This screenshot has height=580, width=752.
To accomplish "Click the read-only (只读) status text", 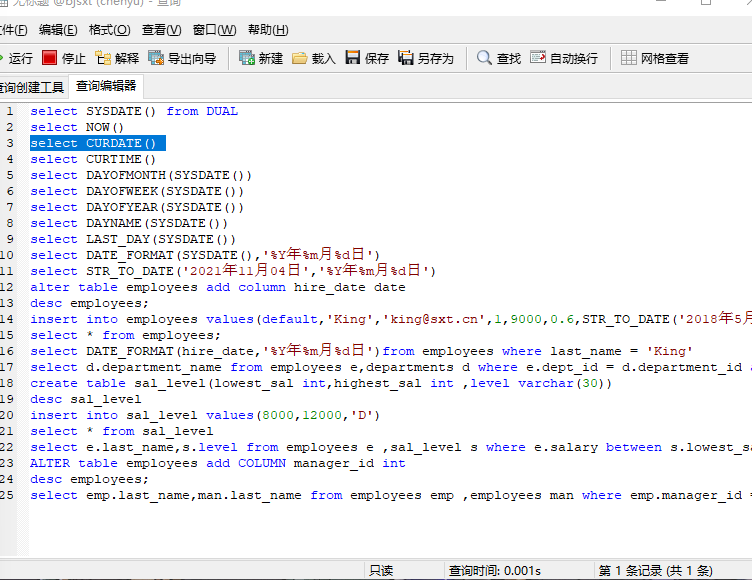I will click(381, 571).
